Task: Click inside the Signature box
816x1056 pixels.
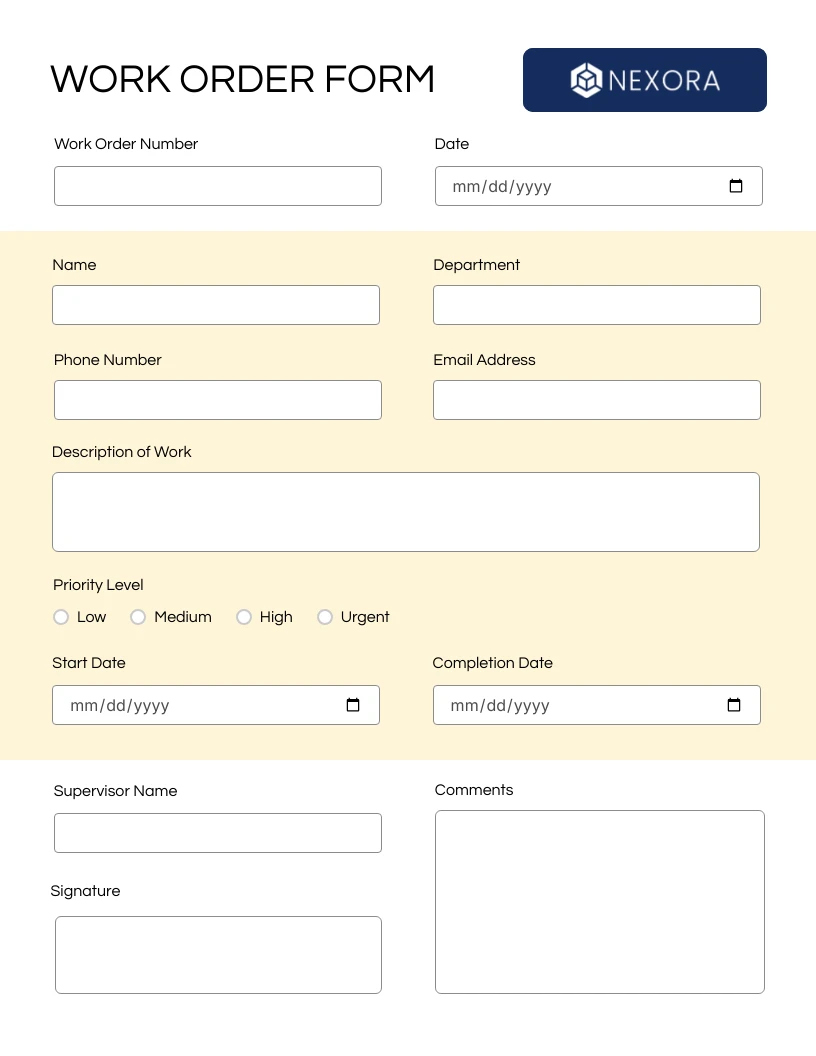Action: (x=218, y=955)
